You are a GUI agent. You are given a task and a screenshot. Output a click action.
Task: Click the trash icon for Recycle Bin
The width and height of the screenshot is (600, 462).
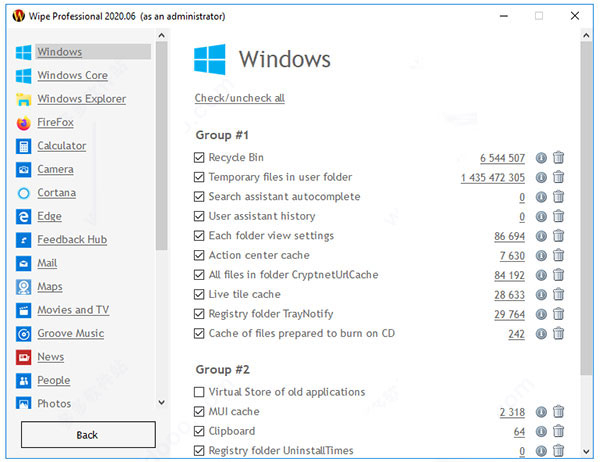pyautogui.click(x=559, y=157)
